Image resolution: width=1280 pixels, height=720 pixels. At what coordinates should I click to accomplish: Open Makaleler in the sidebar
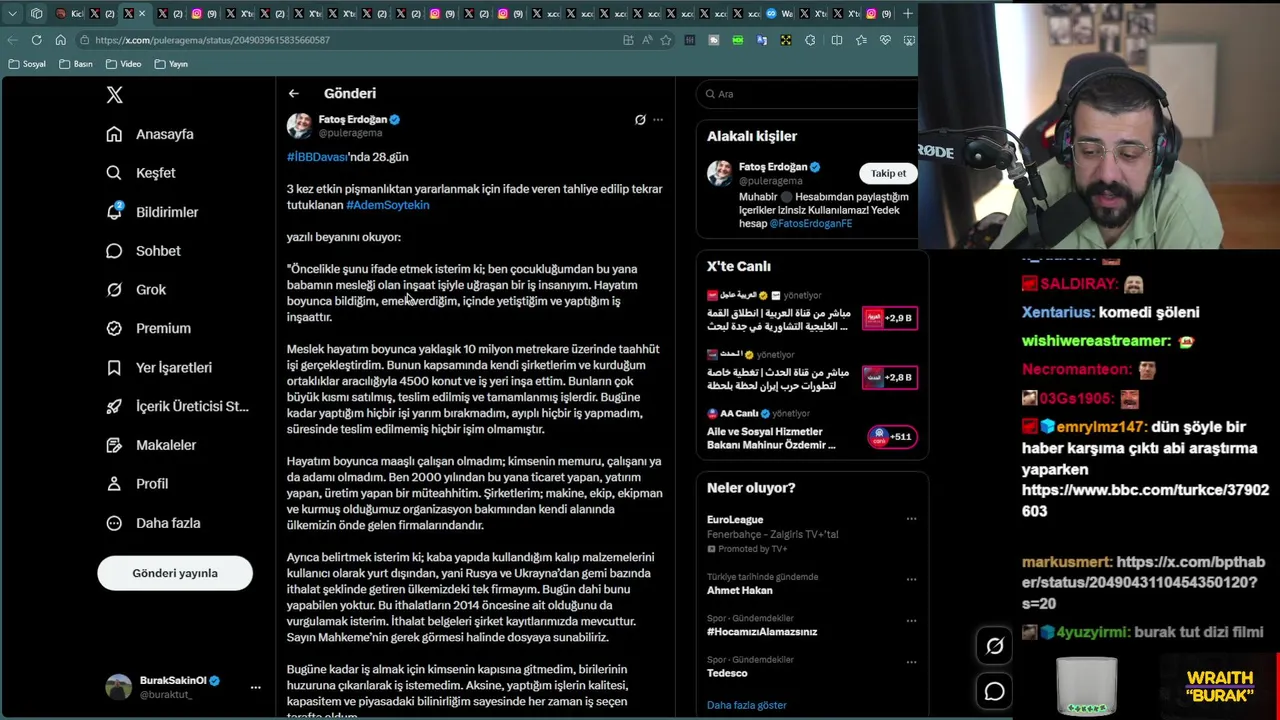pos(151,445)
